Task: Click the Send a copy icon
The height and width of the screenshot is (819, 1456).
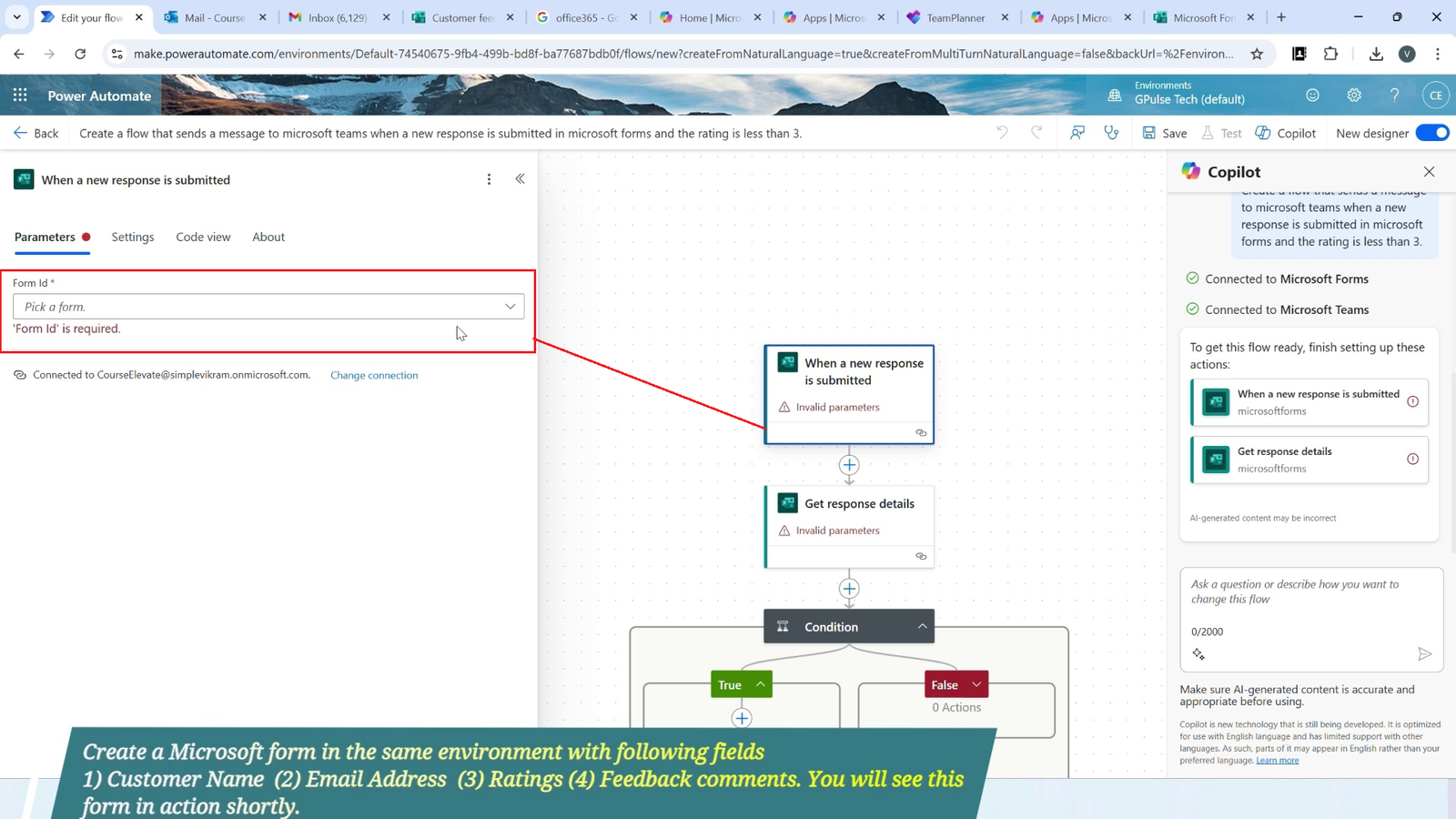Action: (x=1077, y=133)
